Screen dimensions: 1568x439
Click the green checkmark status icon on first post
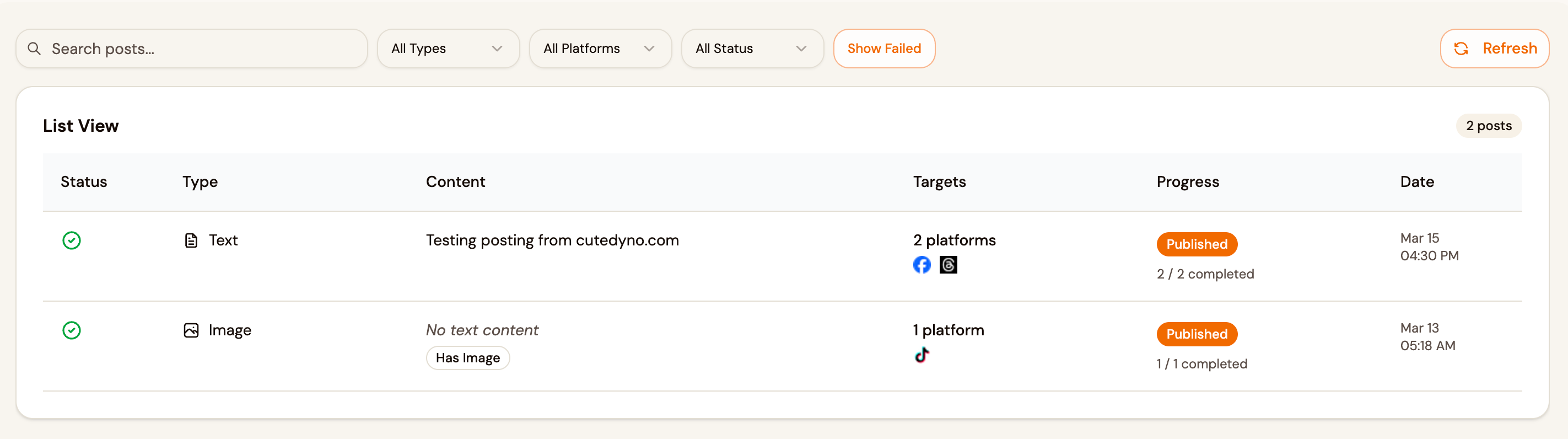(71, 241)
